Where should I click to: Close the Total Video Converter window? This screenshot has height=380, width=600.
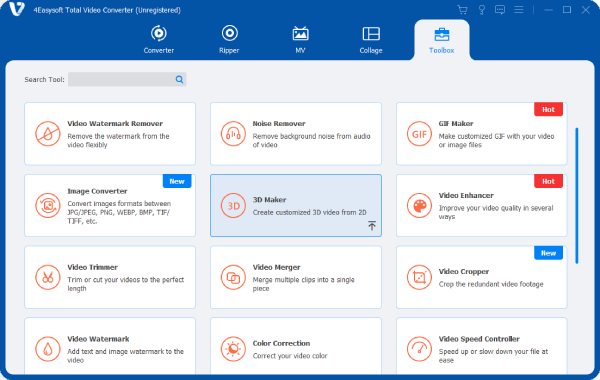tap(586, 10)
